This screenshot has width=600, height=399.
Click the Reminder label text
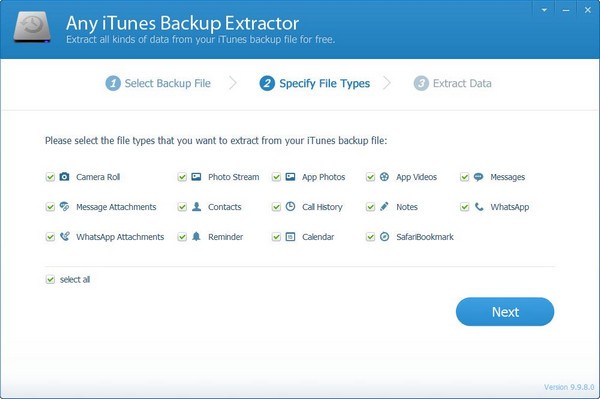[x=225, y=237]
